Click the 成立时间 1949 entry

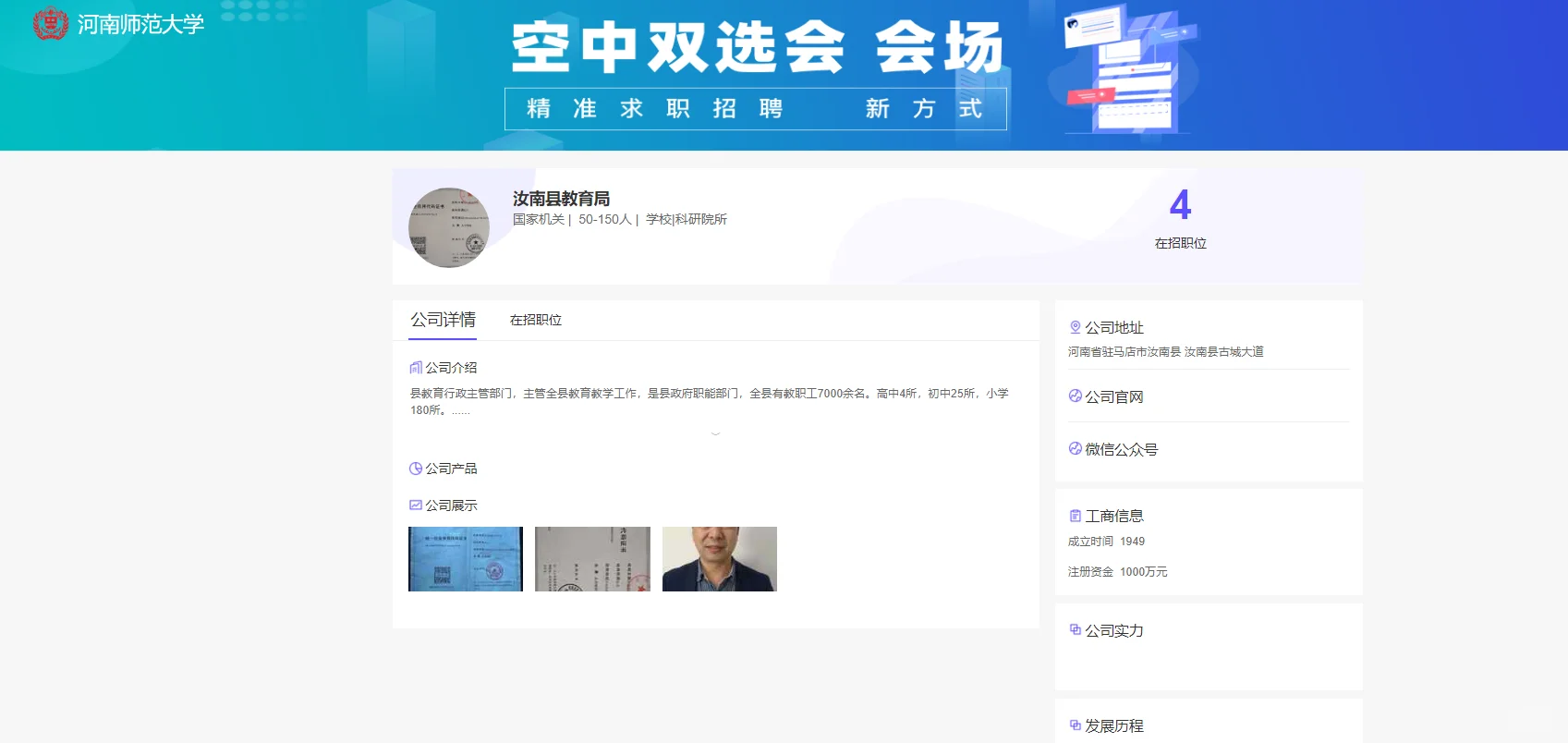(1106, 542)
